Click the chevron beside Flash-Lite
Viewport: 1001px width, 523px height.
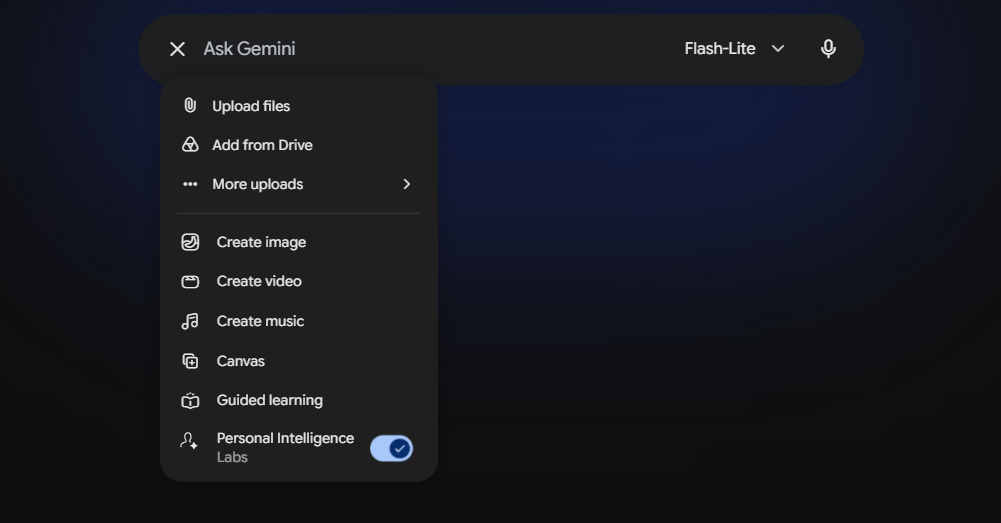tap(778, 49)
